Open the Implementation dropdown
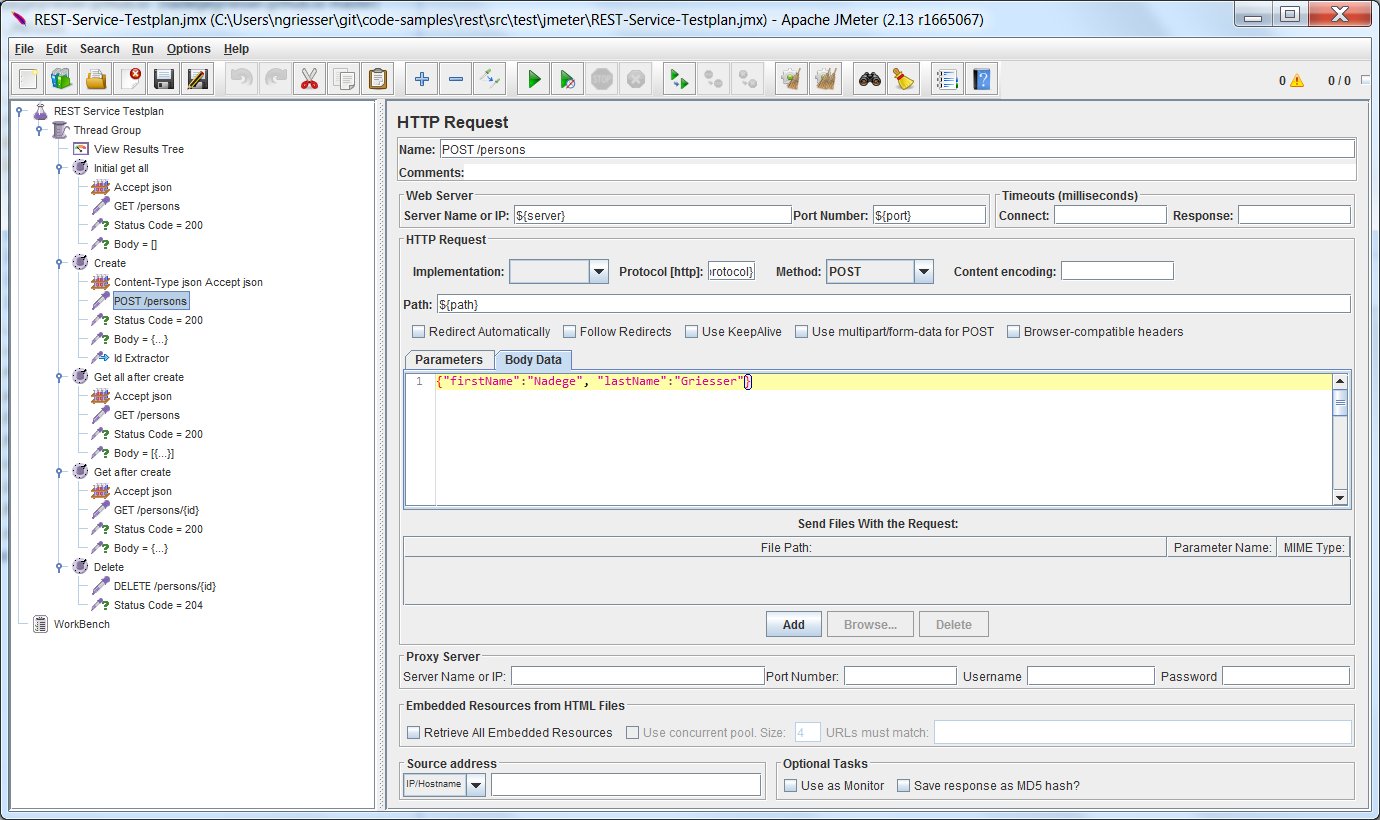 (x=599, y=271)
